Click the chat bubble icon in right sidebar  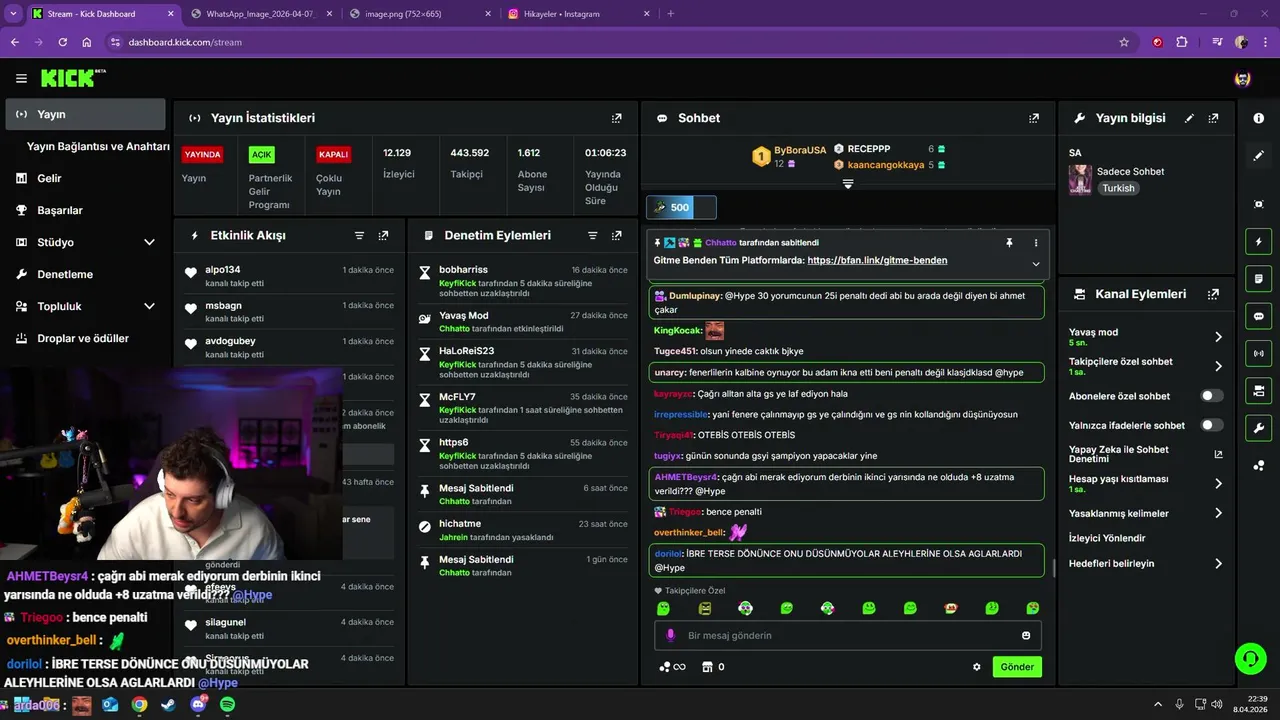[1258, 316]
